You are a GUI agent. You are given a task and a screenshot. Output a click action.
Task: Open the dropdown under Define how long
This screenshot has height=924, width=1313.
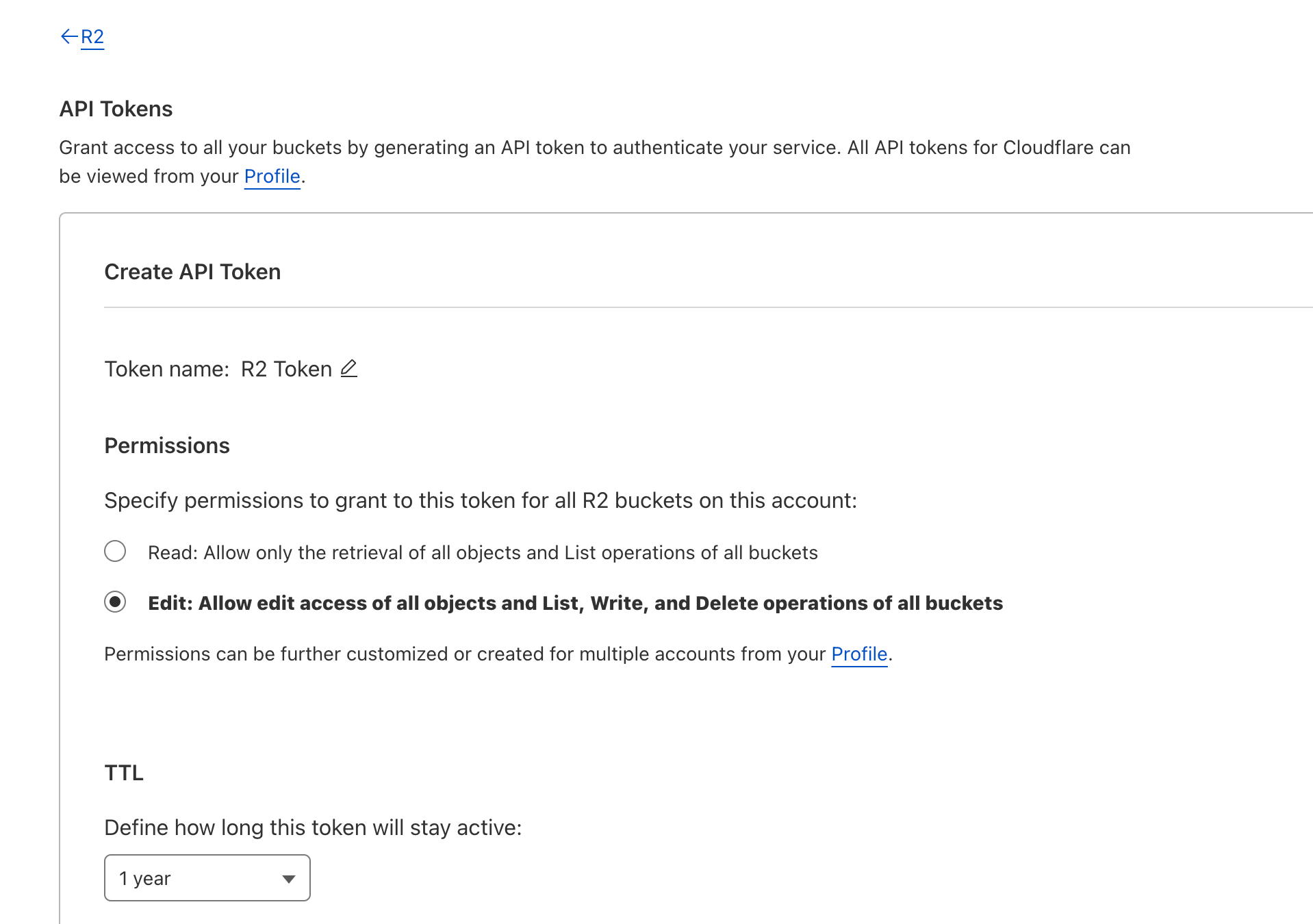pos(207,878)
